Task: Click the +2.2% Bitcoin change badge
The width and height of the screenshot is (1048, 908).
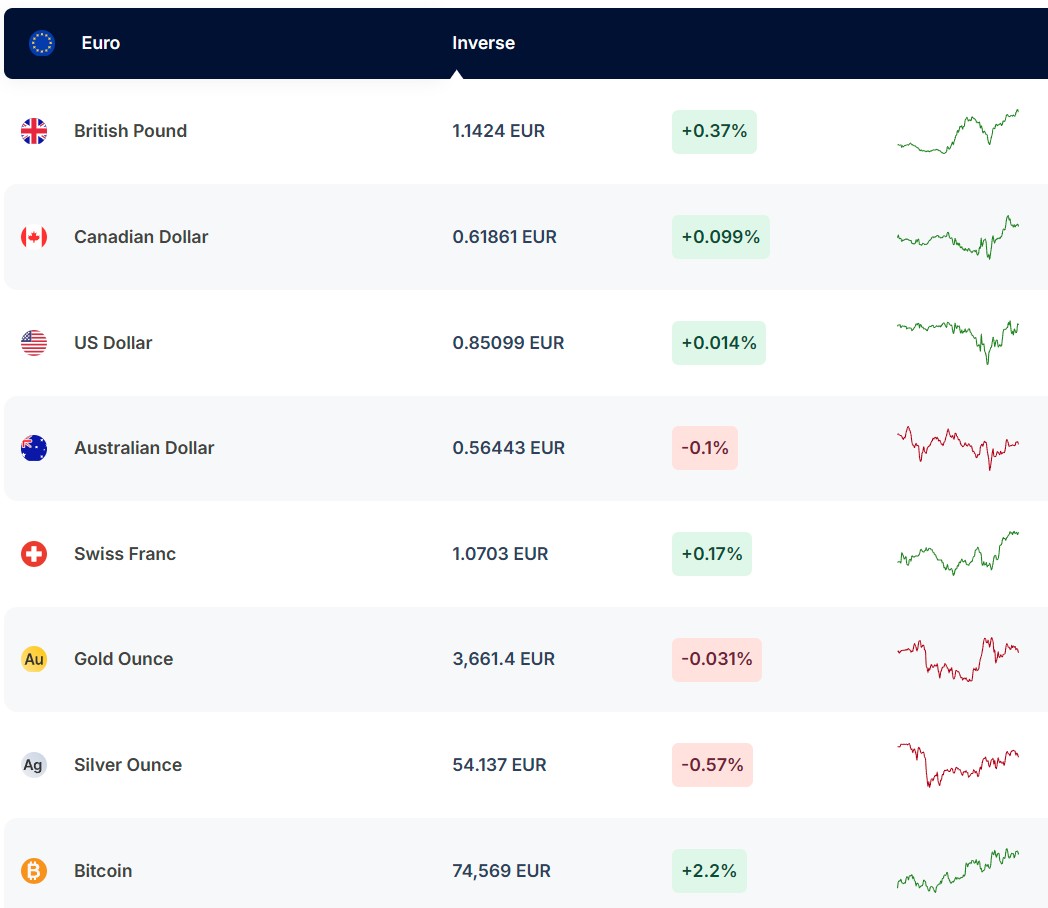Action: pos(709,871)
